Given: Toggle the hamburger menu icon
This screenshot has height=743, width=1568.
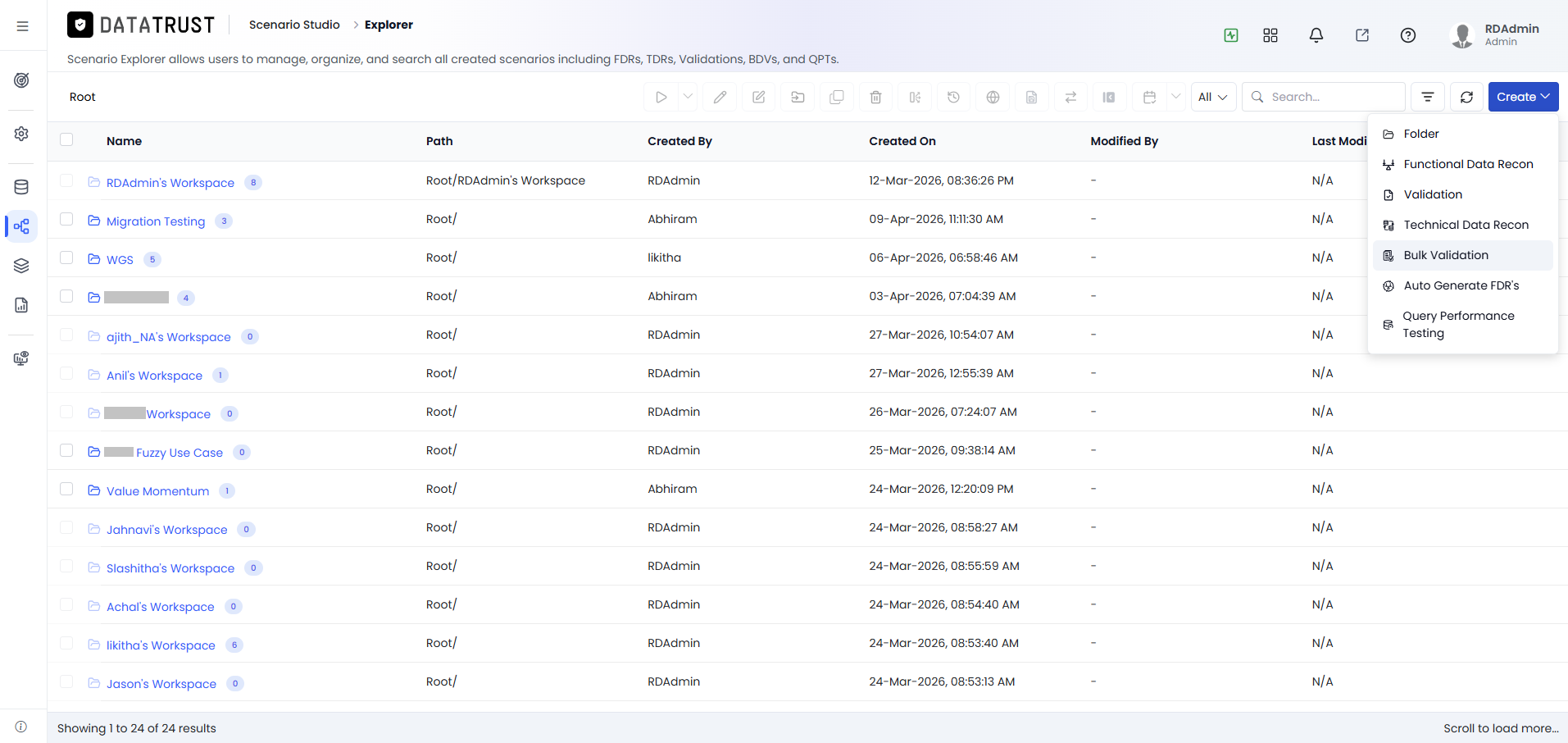Looking at the screenshot, I should coord(22,26).
